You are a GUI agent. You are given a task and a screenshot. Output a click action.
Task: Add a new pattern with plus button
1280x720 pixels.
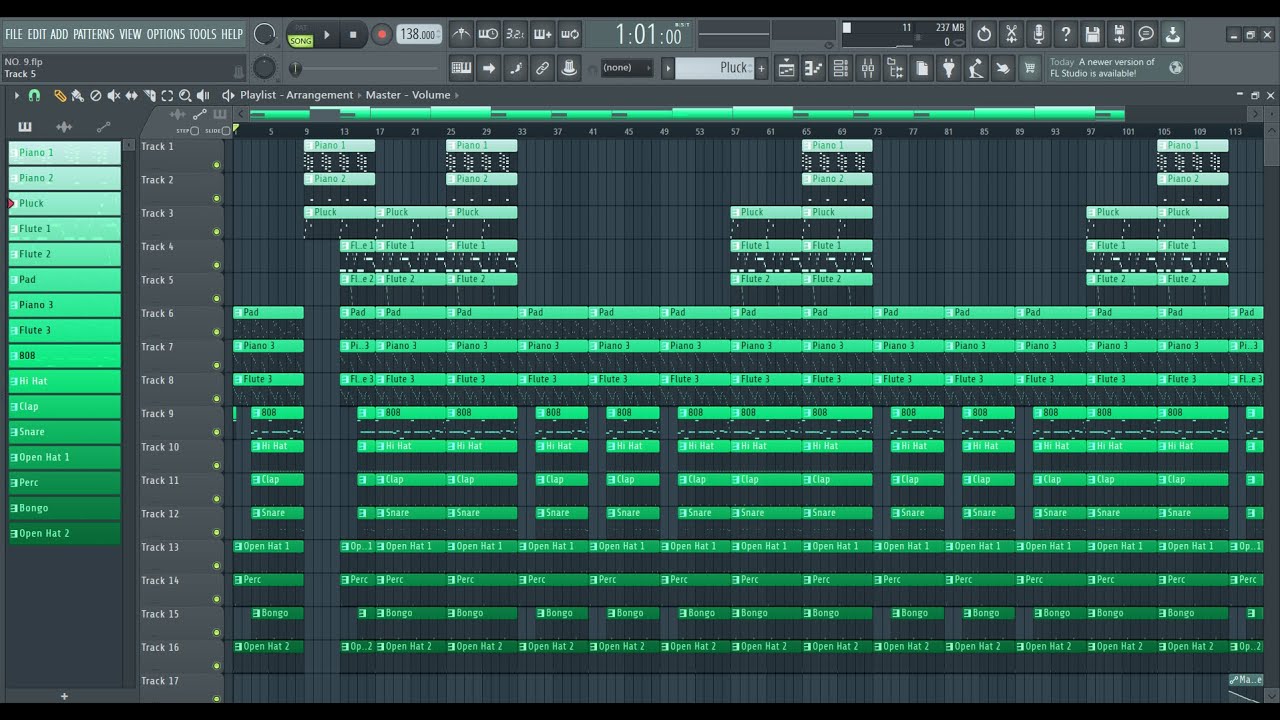pyautogui.click(x=762, y=68)
